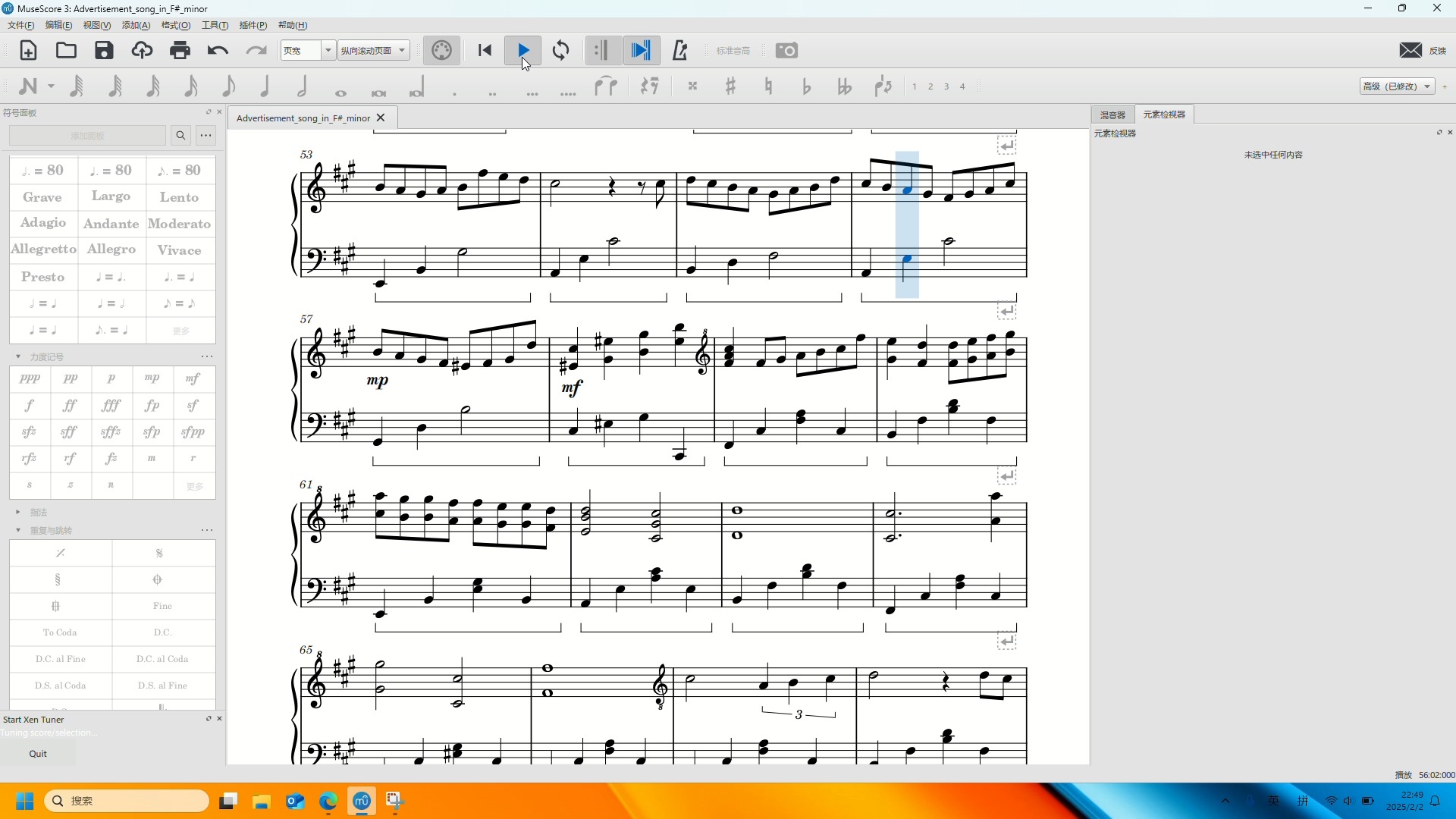
Task: Select the quarter note duration
Action: (265, 86)
